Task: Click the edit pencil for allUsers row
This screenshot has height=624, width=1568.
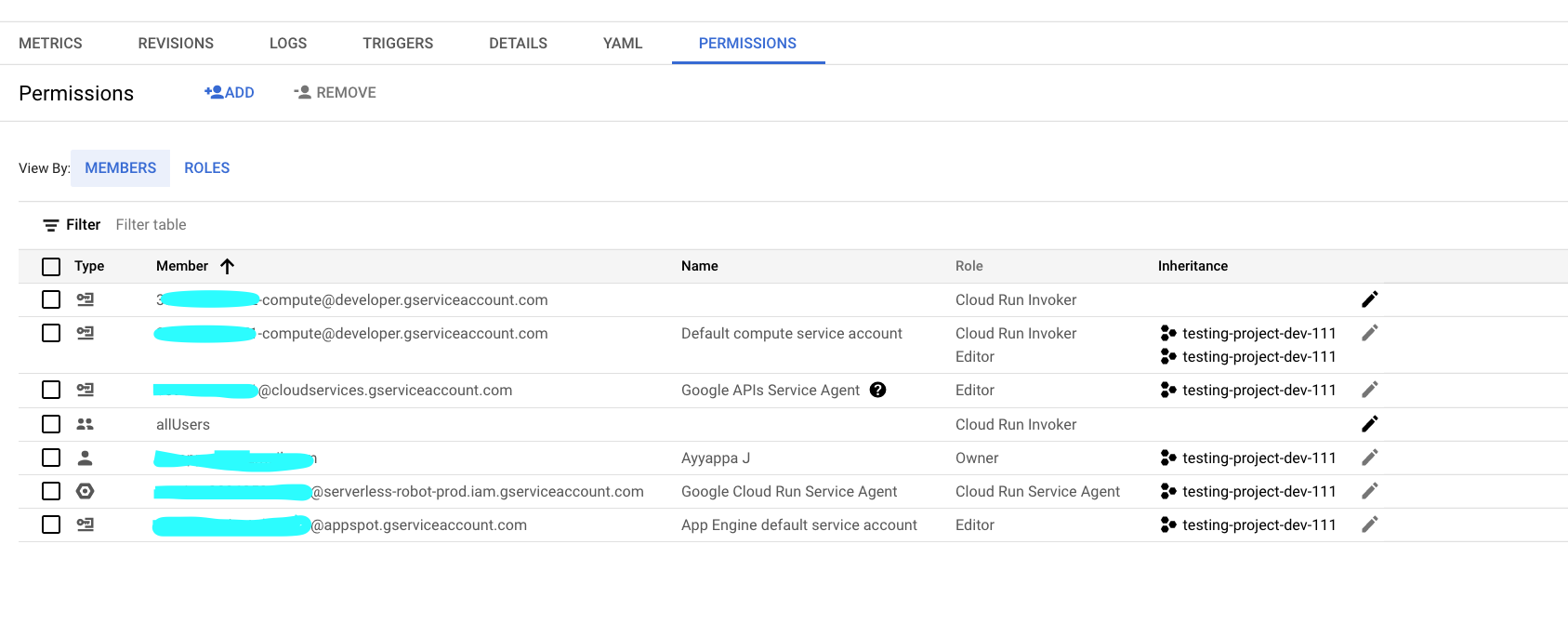Action: [1369, 424]
